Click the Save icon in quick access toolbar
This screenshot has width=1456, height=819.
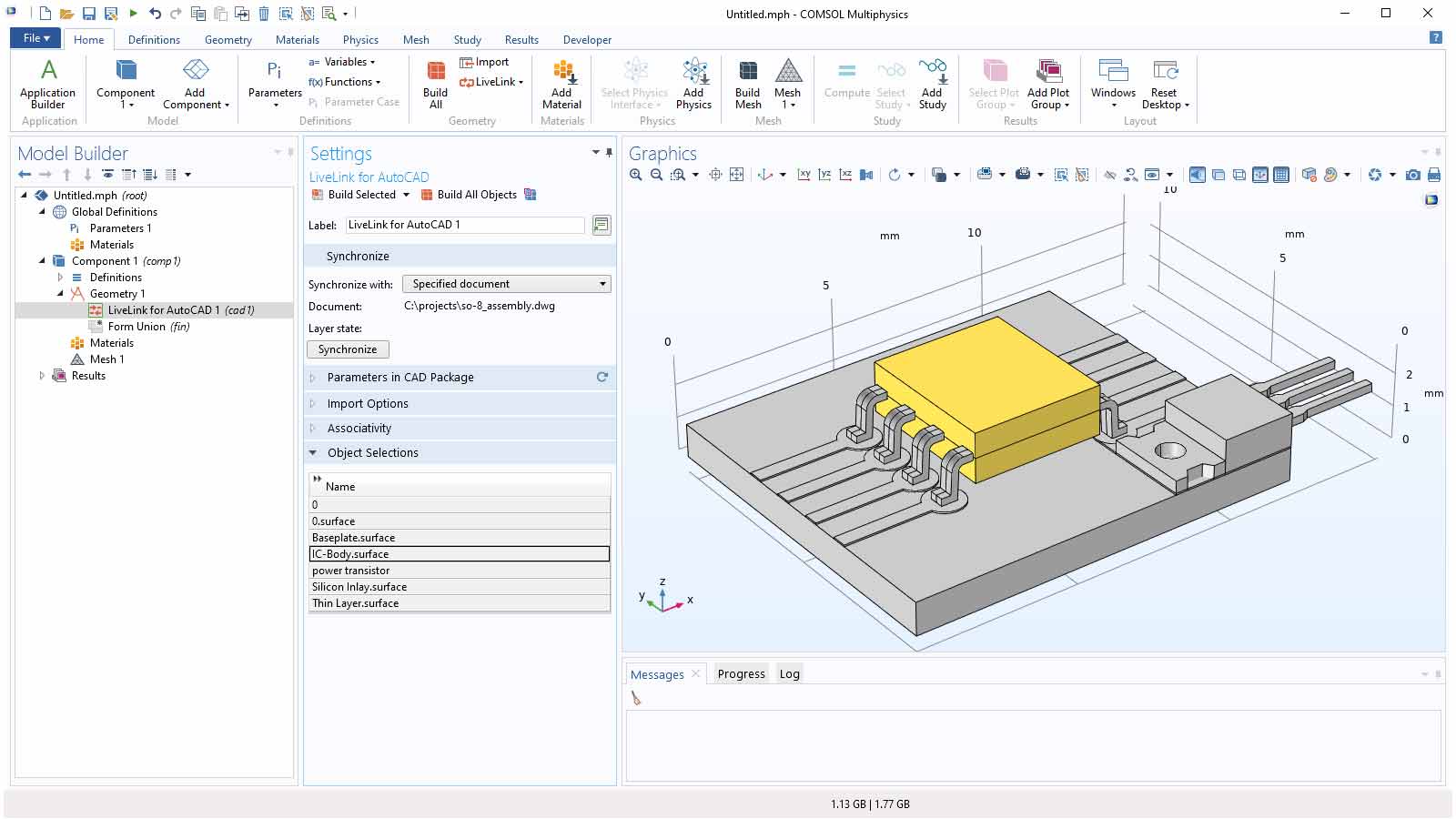89,14
